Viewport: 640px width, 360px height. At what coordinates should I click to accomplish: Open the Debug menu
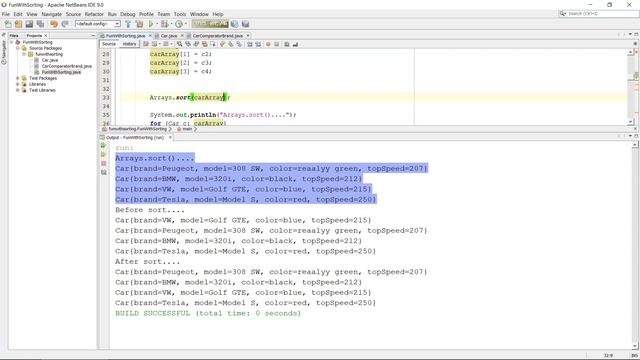pyautogui.click(x=128, y=14)
